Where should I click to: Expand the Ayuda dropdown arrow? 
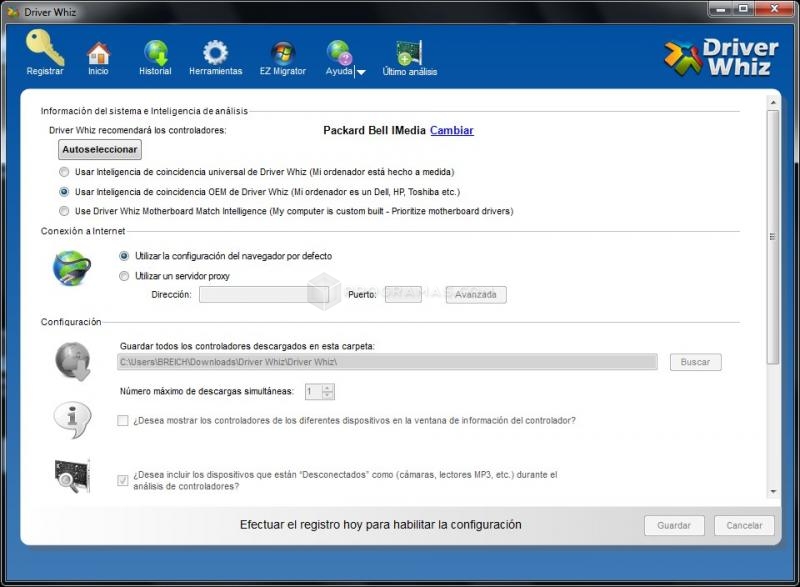pyautogui.click(x=361, y=72)
